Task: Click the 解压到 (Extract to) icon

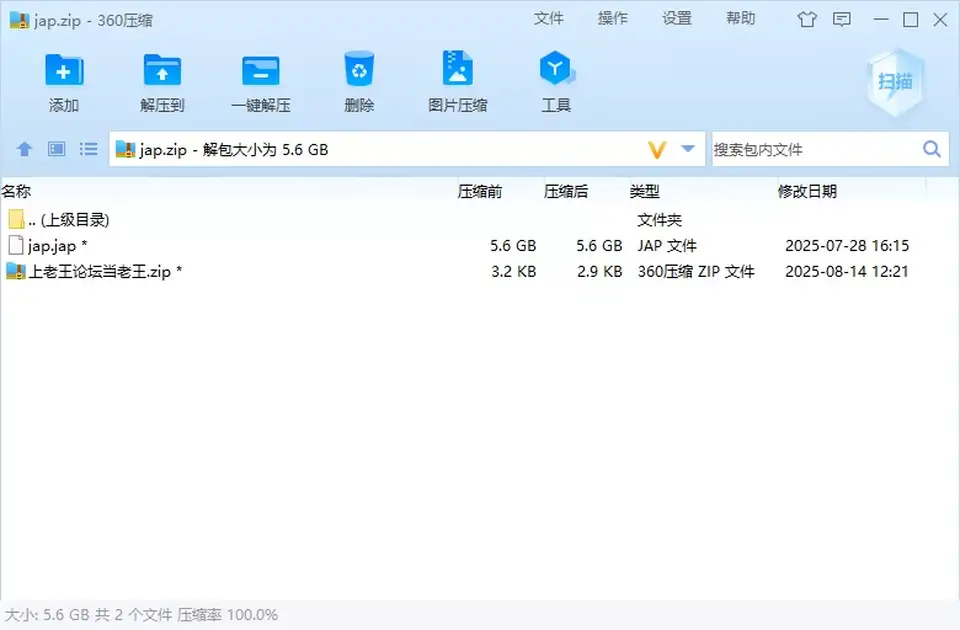Action: [162, 70]
